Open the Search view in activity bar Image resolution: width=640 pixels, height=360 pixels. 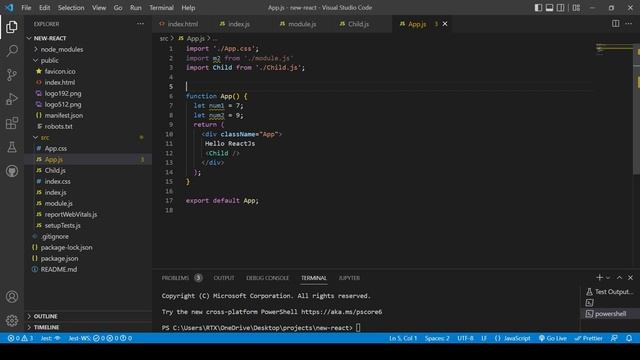12,51
